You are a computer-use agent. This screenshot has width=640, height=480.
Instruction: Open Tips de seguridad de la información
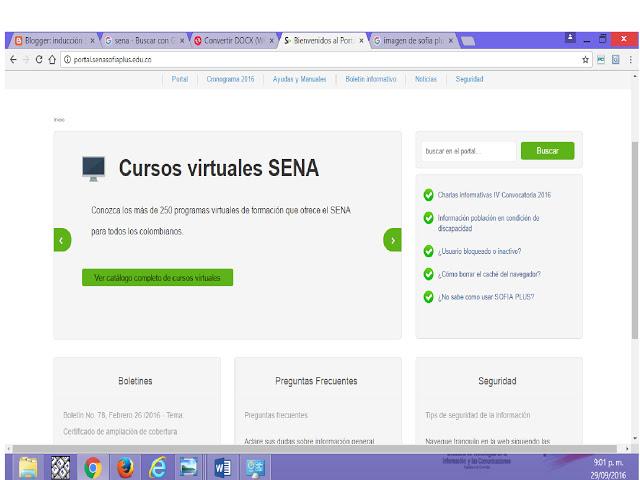tap(478, 415)
